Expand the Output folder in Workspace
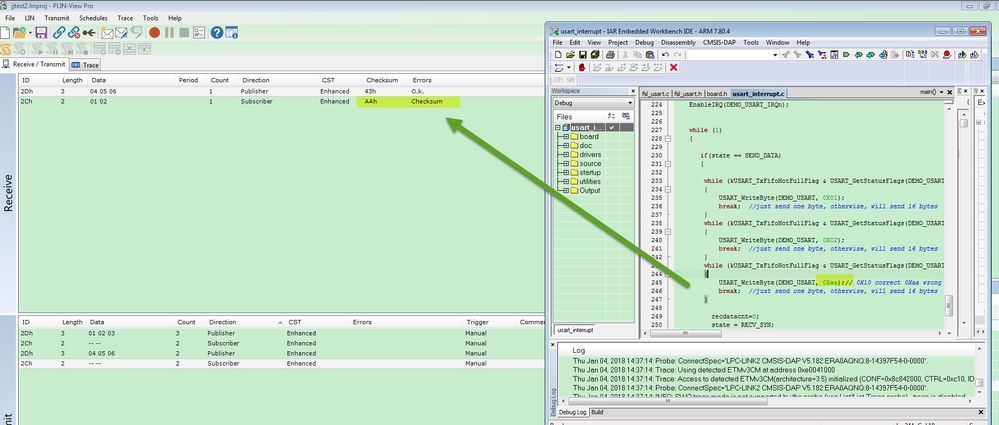999x425 pixels. pyautogui.click(x=566, y=191)
